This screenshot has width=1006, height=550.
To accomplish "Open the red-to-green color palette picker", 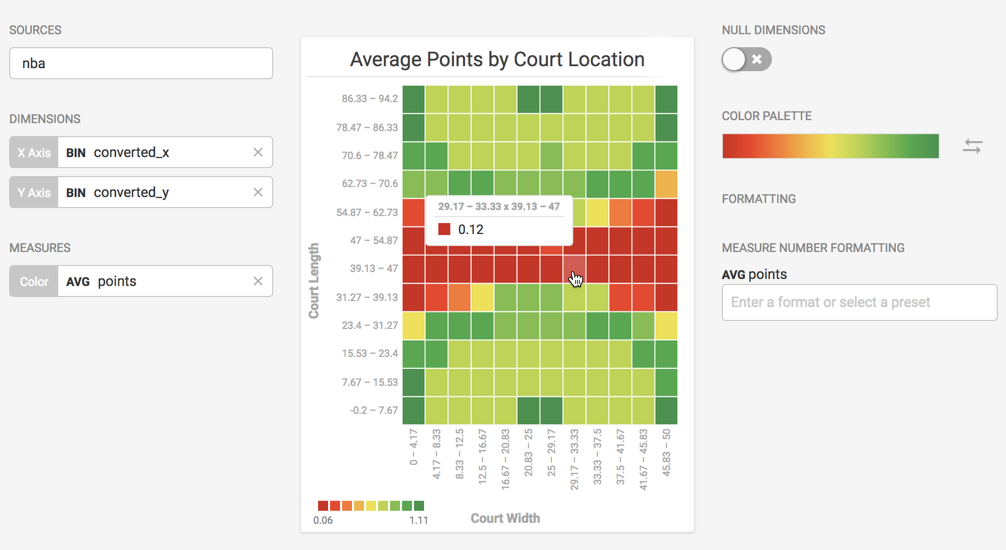I will (830, 146).
